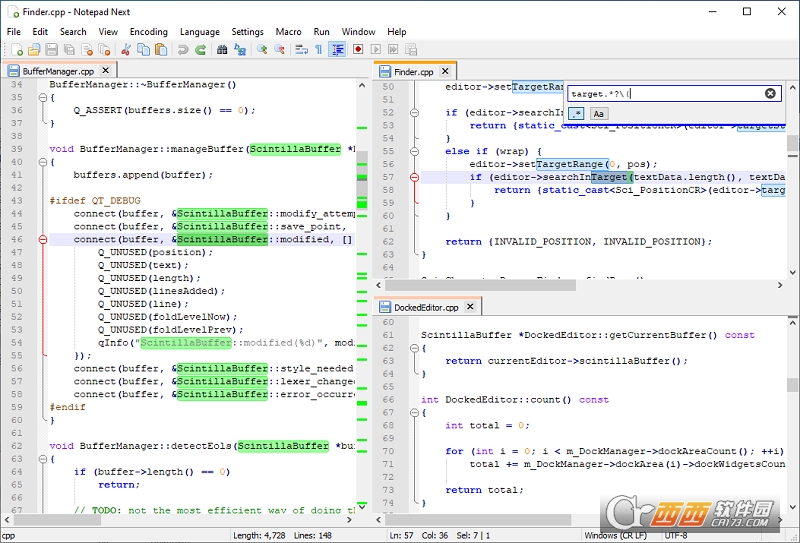Collapse the fold marker at line 57 in Finder.cpp
Image resolution: width=800 pixels, height=543 pixels.
point(414,177)
